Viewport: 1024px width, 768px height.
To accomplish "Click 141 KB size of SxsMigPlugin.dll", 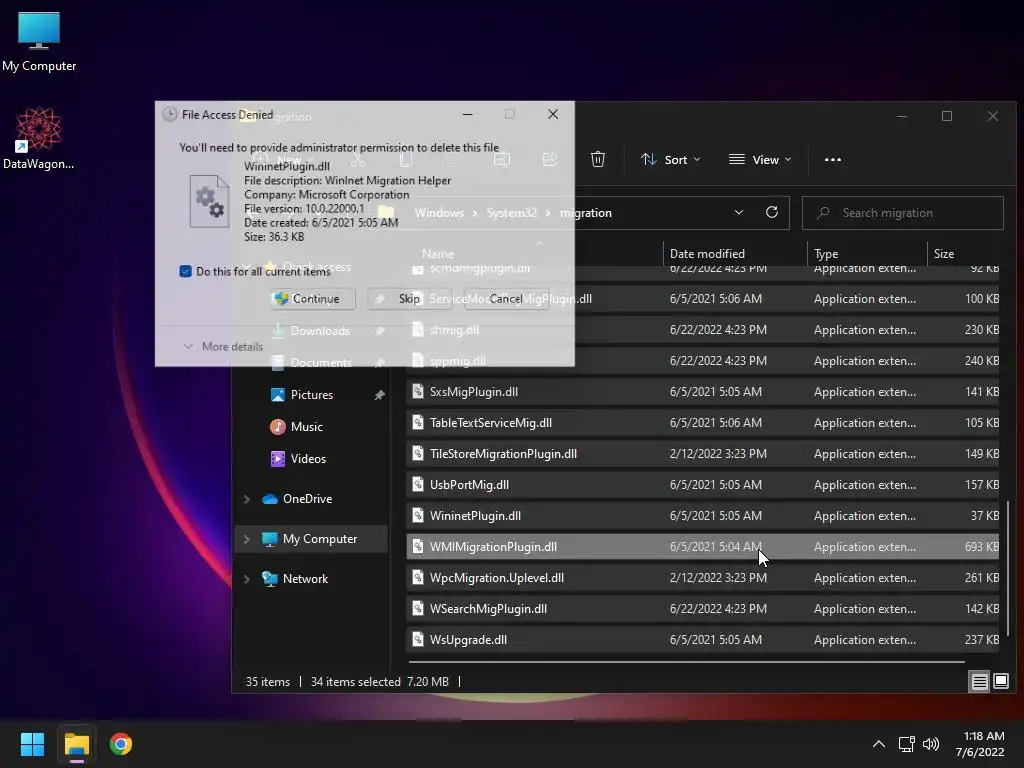I will click(x=982, y=392).
